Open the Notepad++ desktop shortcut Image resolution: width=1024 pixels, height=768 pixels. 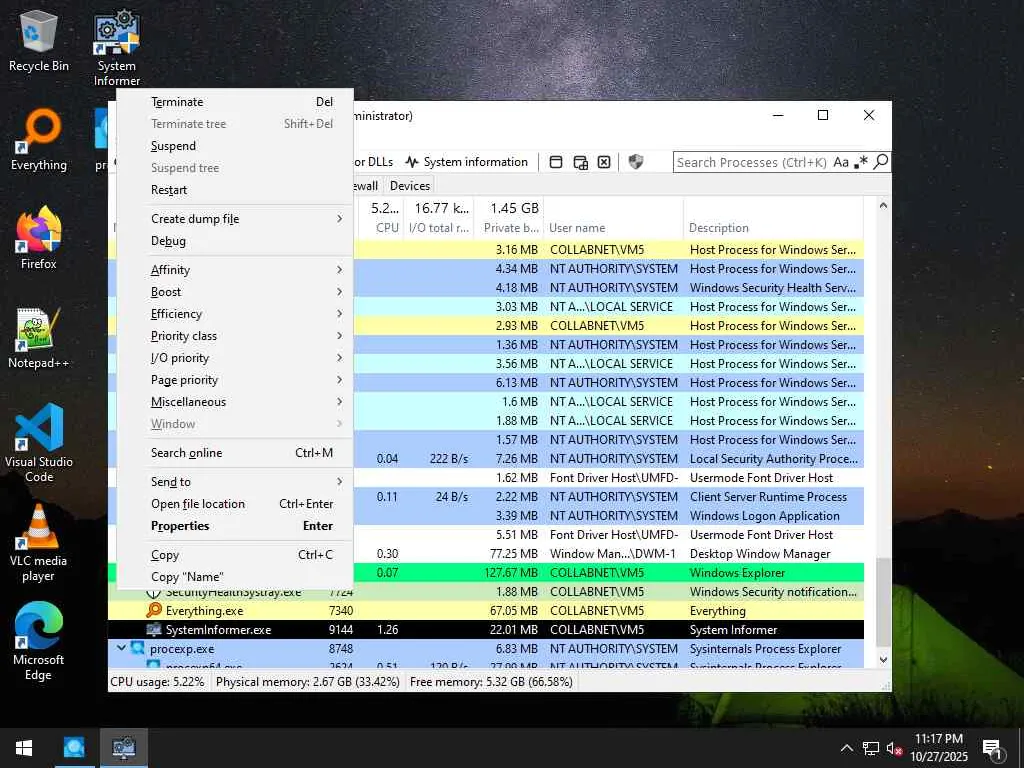(39, 338)
